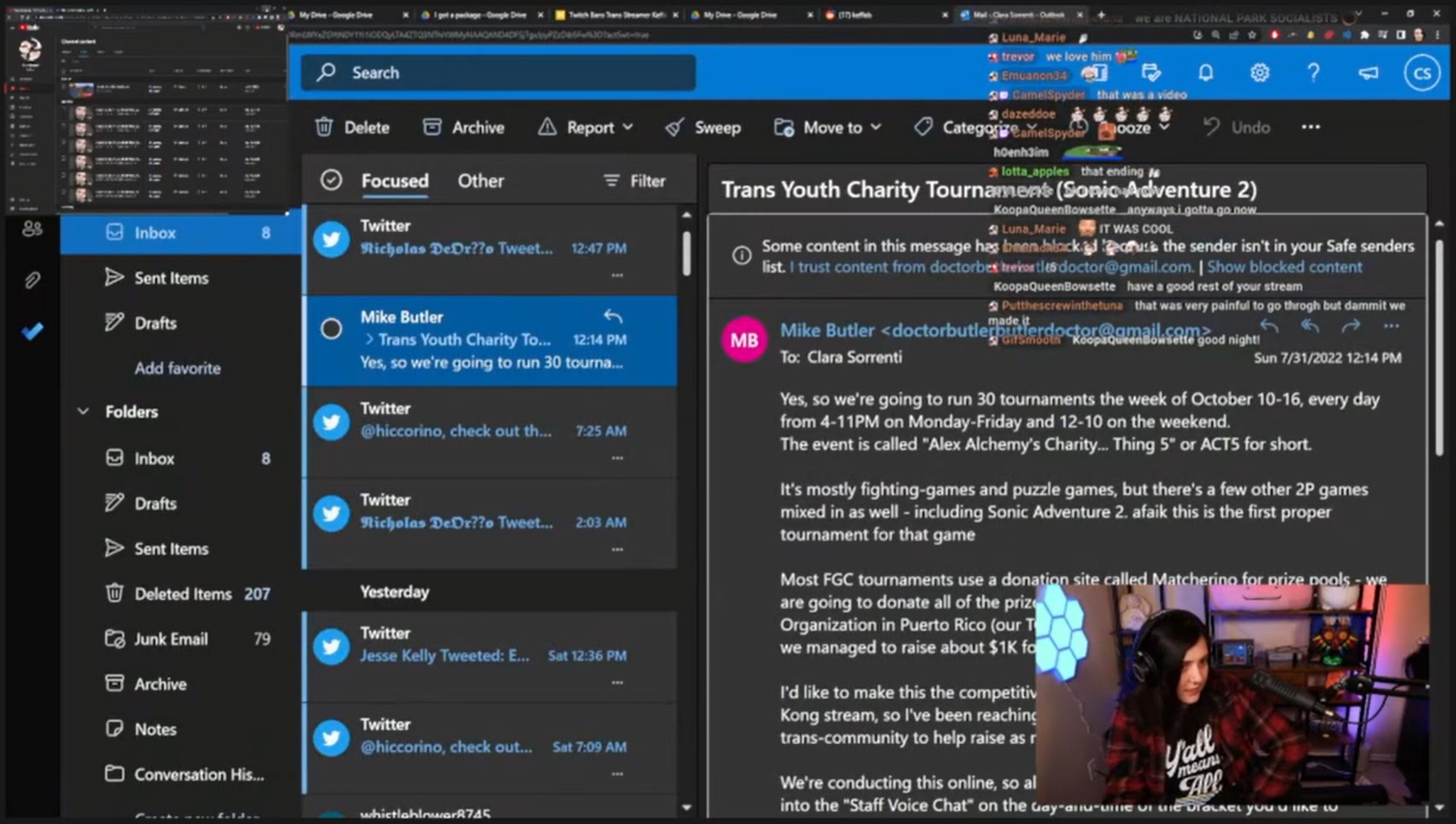Image resolution: width=1456 pixels, height=824 pixels.
Task: Open Archive folder
Action: pyautogui.click(x=180, y=684)
